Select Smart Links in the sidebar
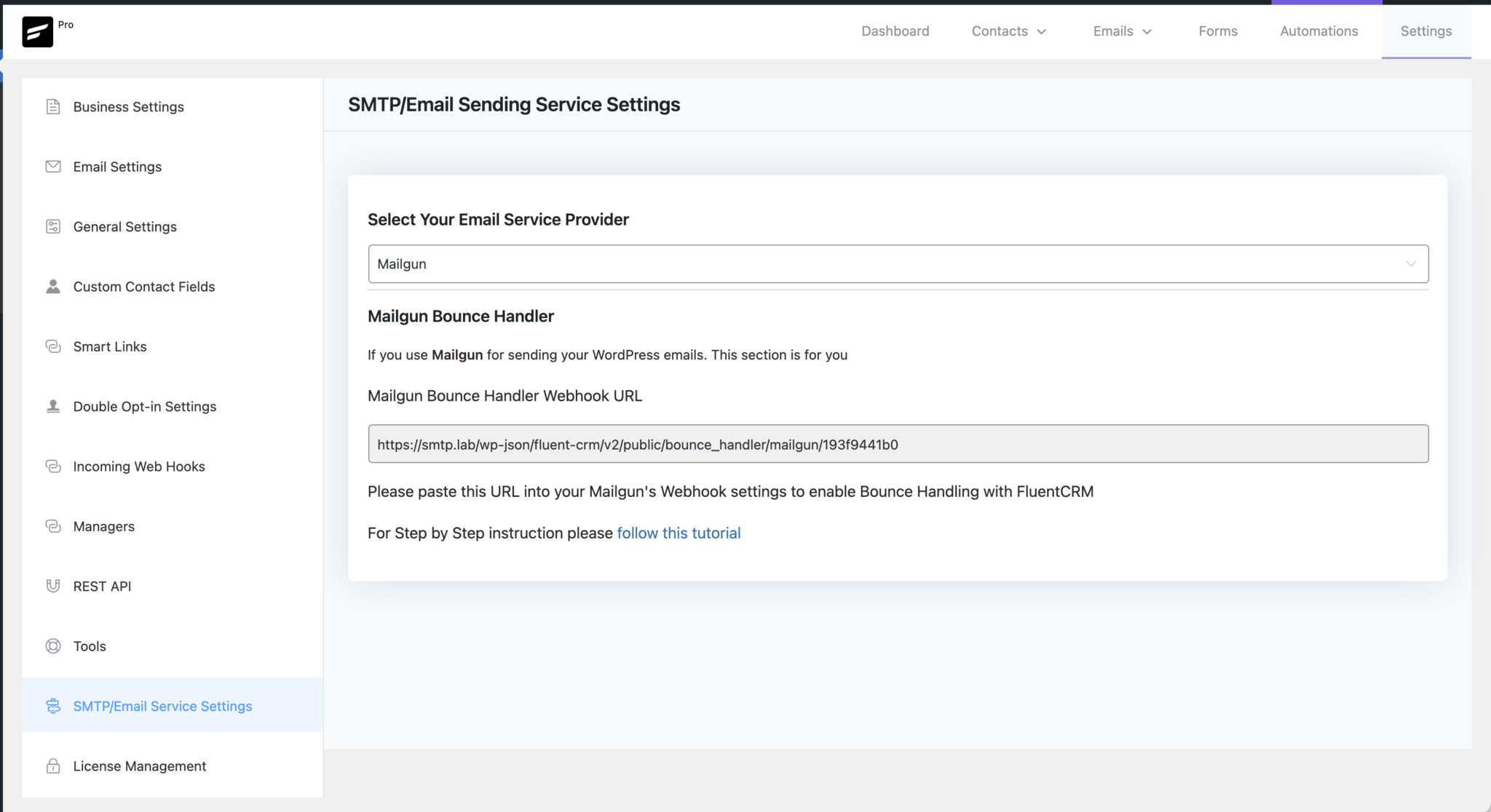 (x=173, y=346)
